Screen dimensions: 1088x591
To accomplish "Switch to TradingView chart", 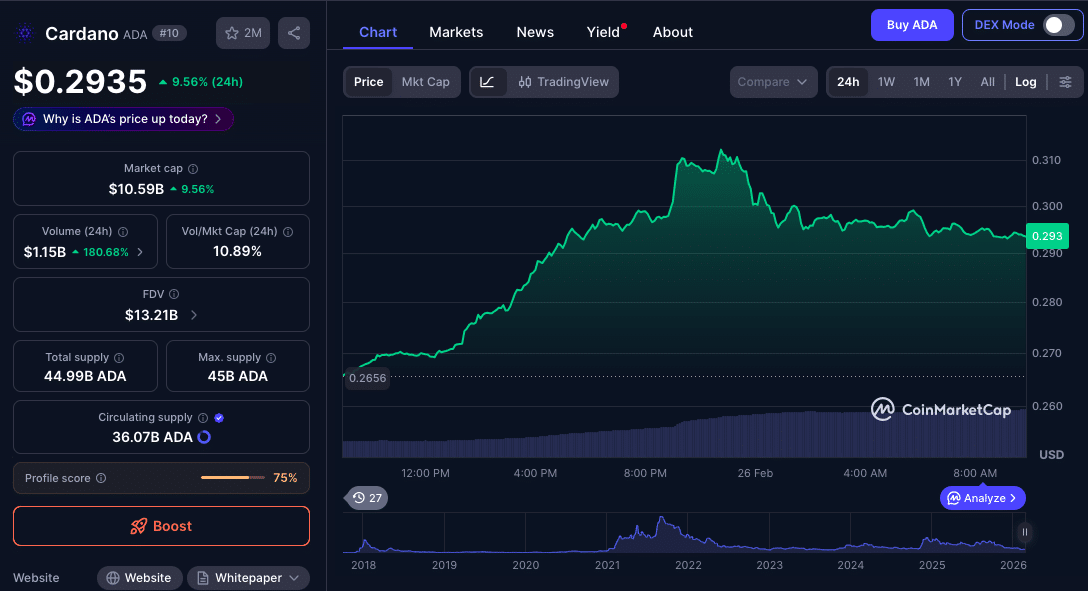I will coord(563,82).
